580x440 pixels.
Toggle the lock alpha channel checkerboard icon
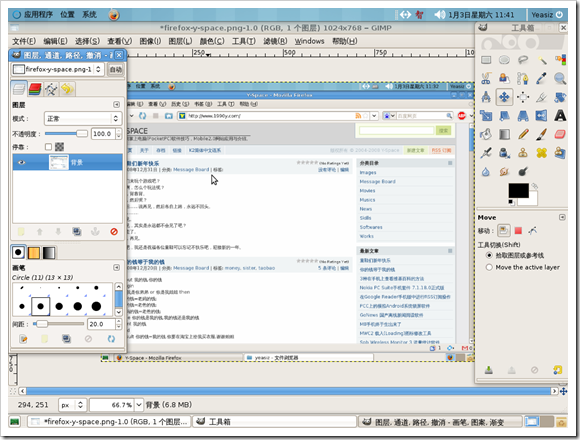59,147
